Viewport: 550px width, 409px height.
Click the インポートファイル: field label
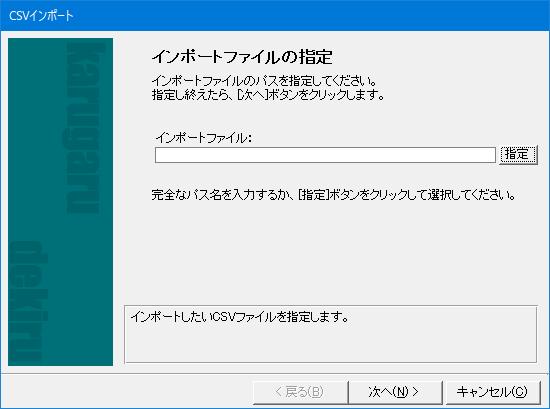[204, 138]
